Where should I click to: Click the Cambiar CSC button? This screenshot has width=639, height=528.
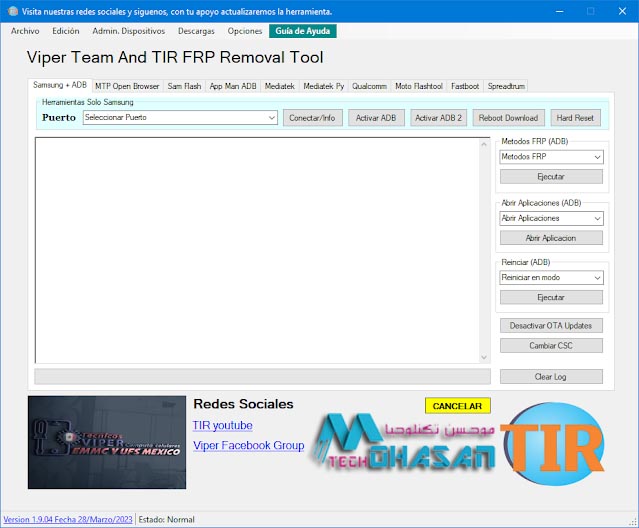click(x=551, y=345)
